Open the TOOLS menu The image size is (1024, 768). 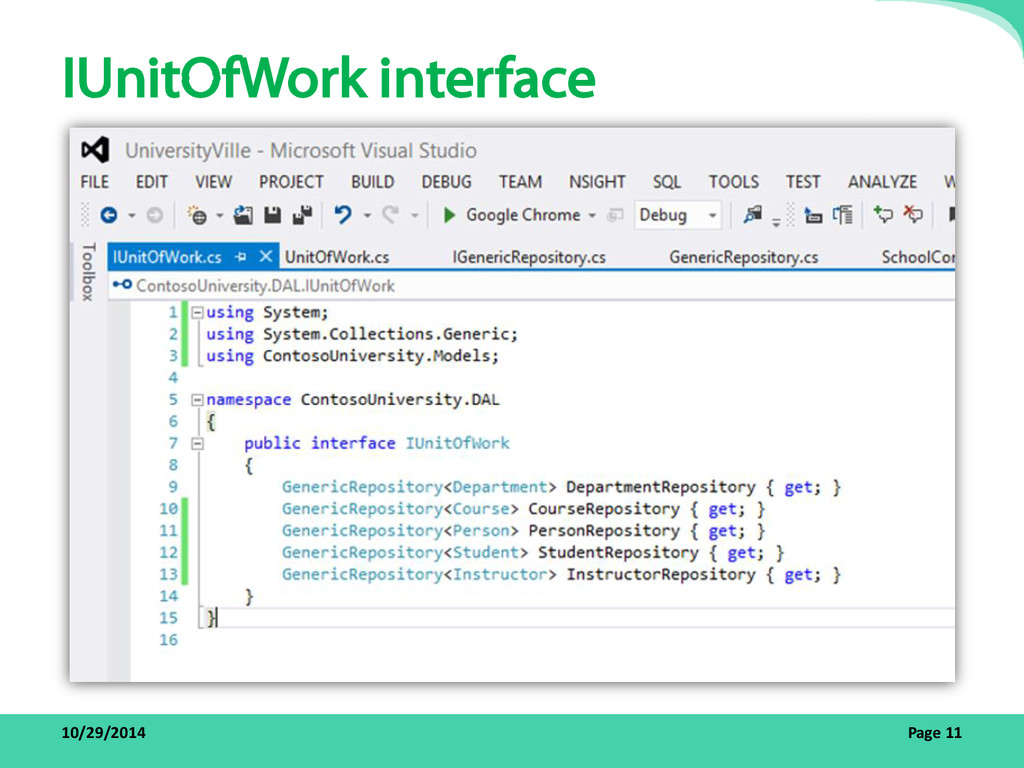coord(734,182)
